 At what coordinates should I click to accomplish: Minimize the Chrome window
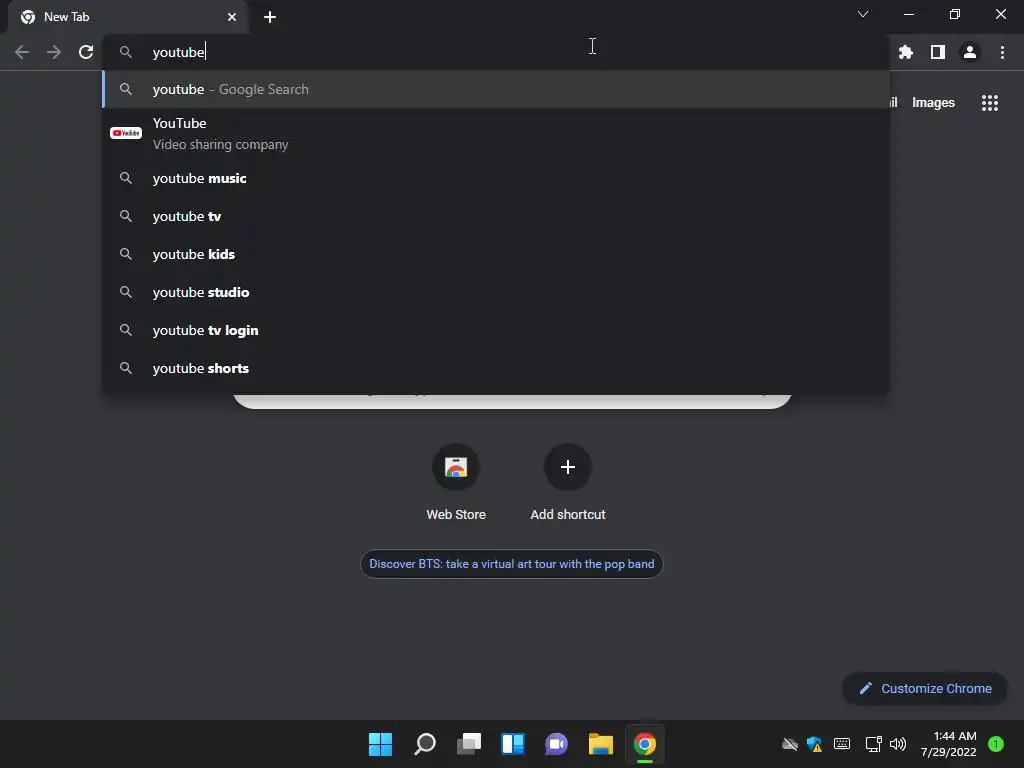(908, 14)
